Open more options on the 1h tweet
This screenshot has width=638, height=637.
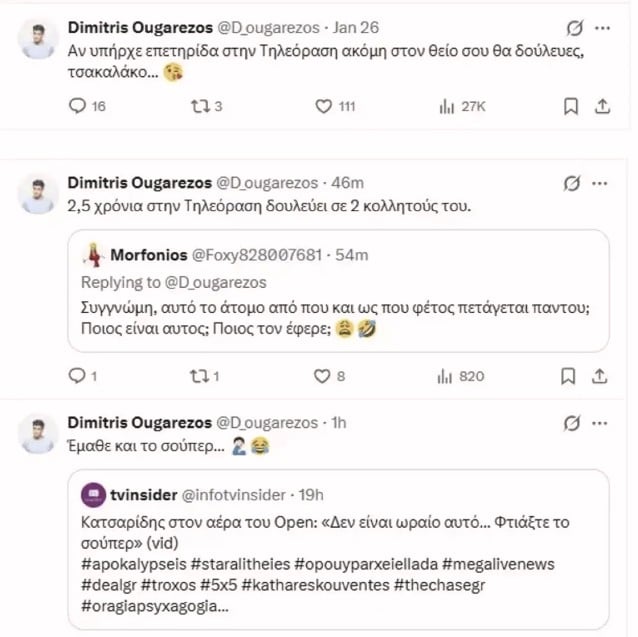click(602, 423)
